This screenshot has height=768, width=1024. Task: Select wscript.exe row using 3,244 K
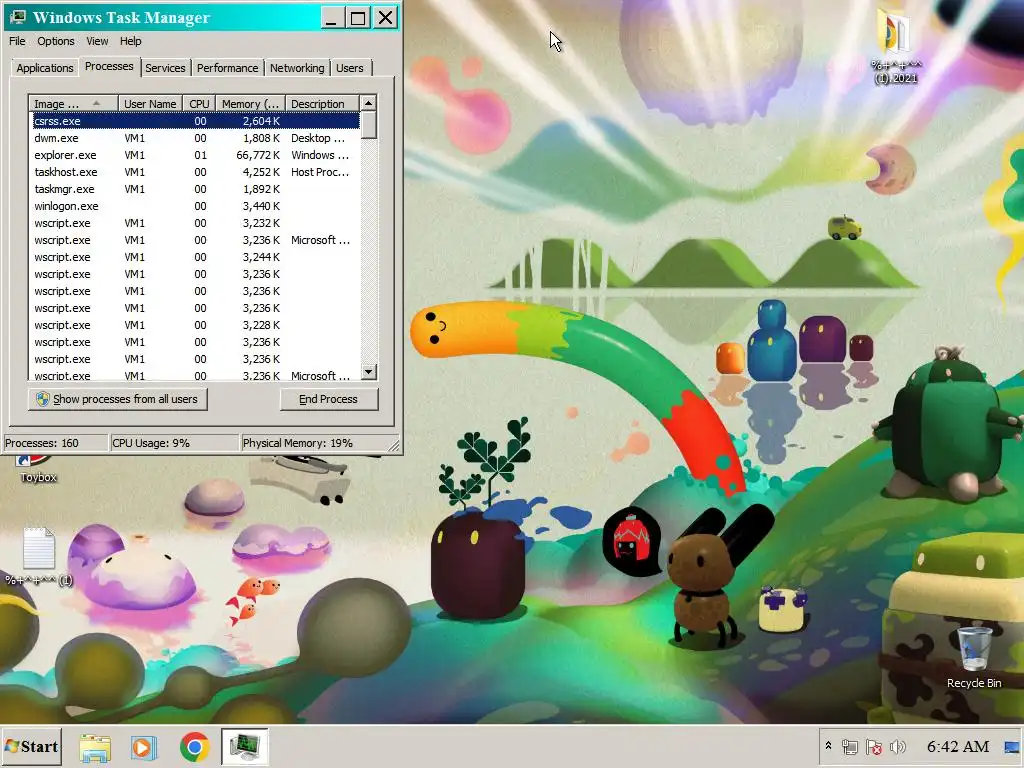point(195,257)
